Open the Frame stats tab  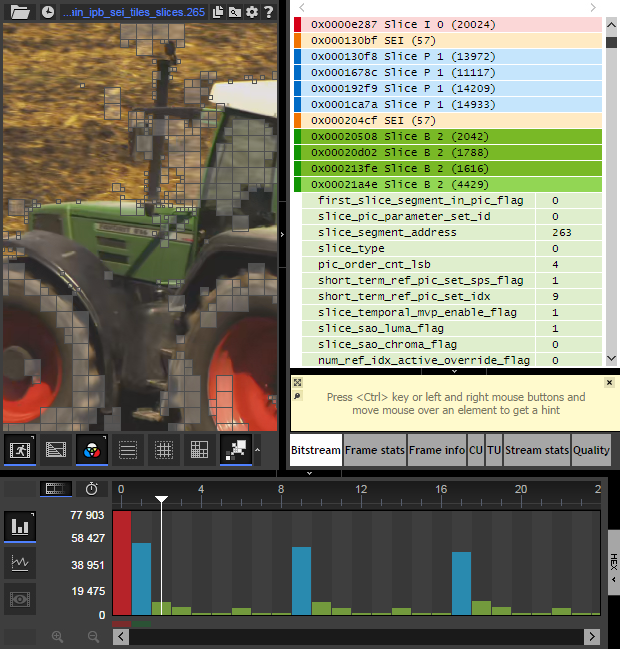[375, 450]
